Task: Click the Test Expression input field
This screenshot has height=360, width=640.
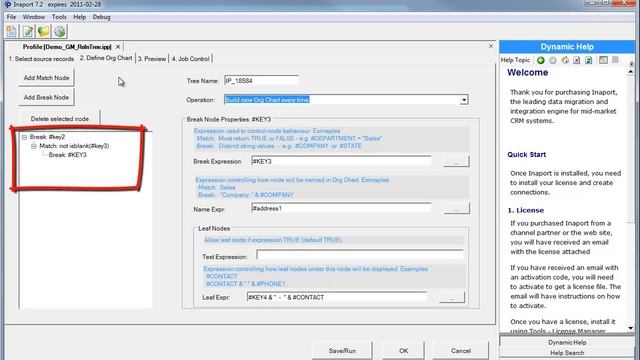Action: 360,256
